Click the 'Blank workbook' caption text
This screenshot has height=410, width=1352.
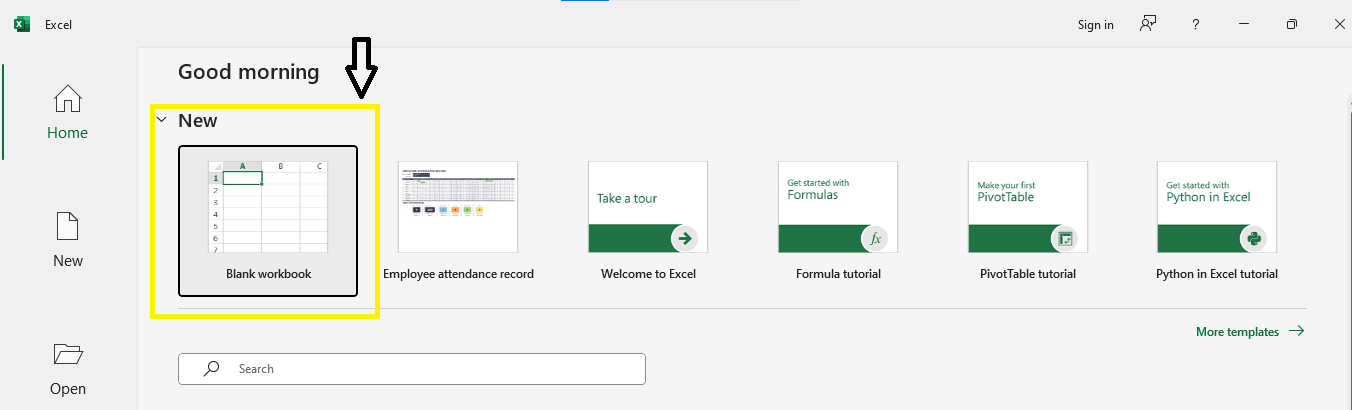pos(269,273)
